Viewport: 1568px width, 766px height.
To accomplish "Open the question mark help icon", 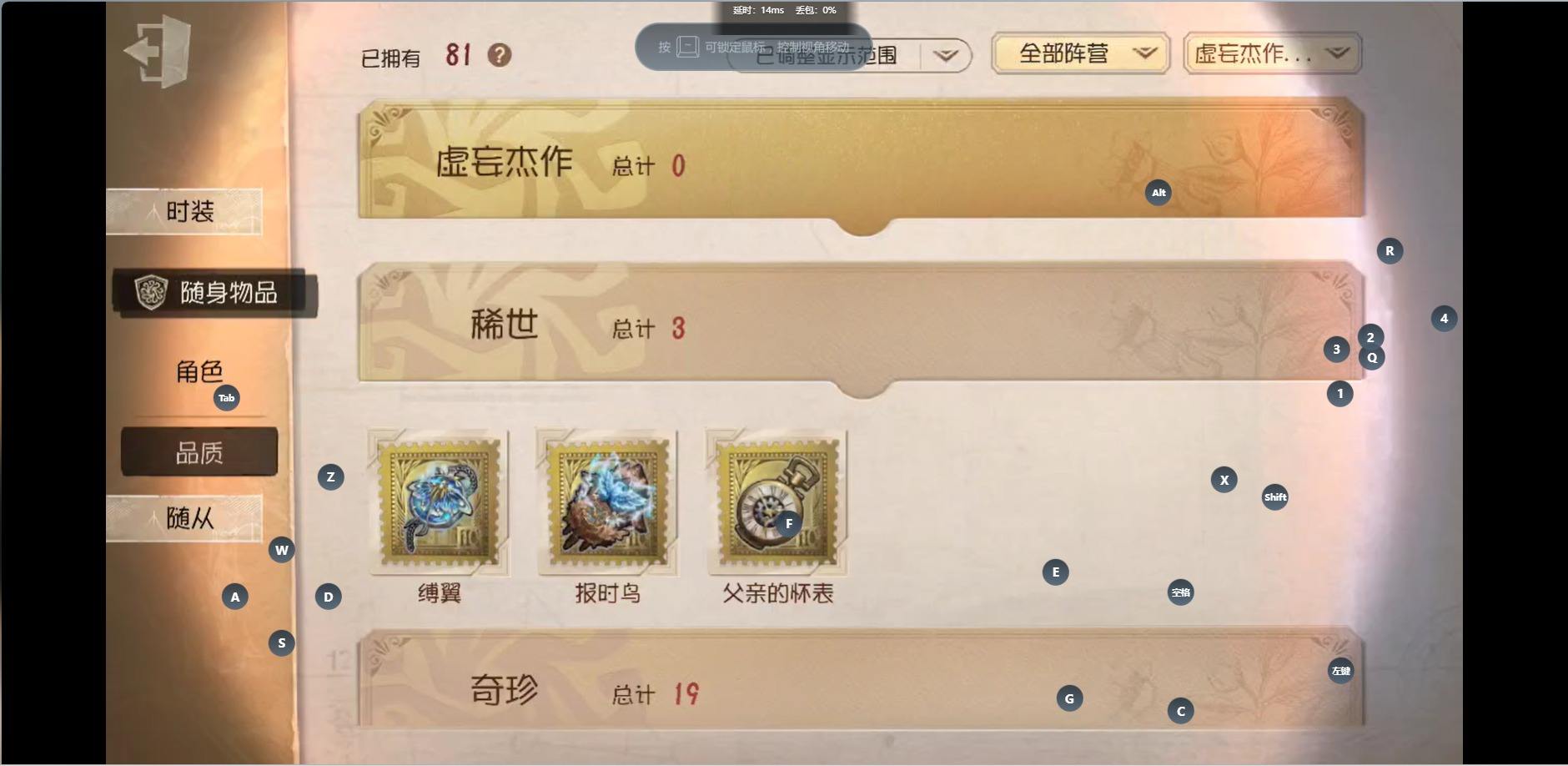I will 500,55.
